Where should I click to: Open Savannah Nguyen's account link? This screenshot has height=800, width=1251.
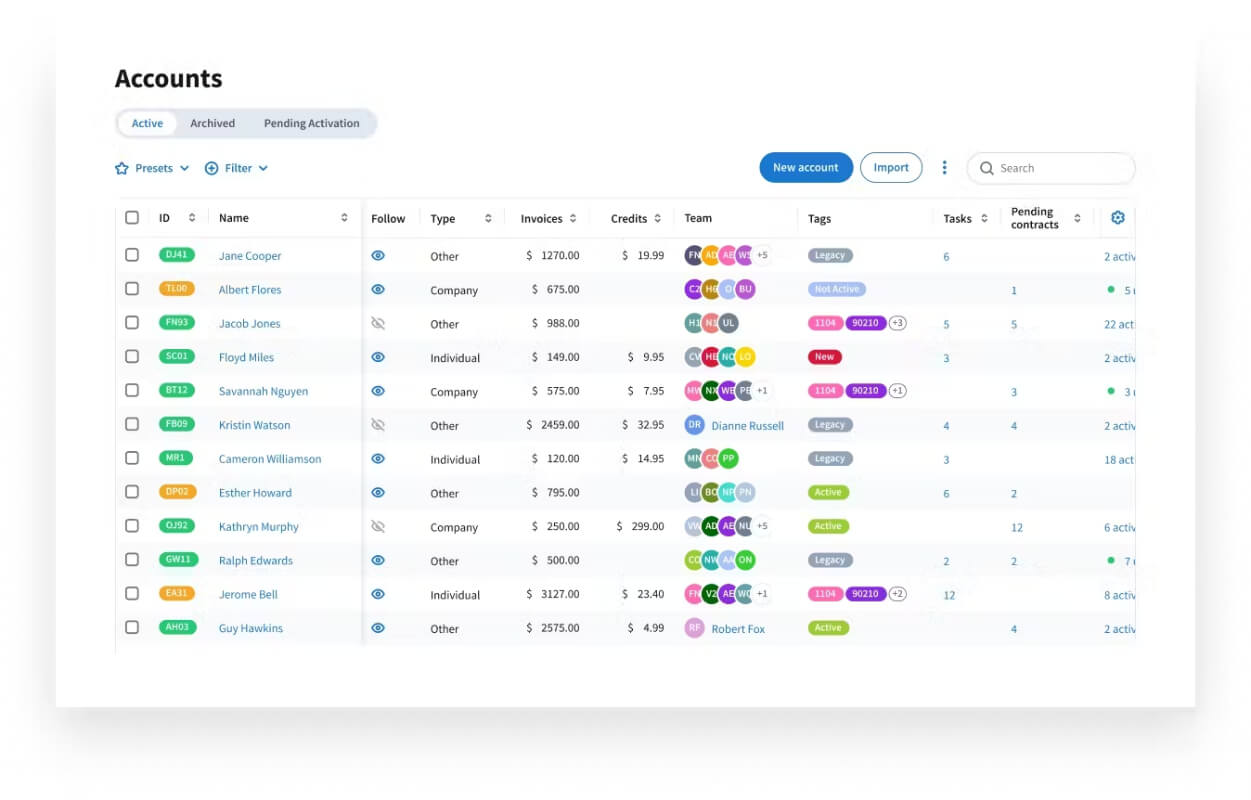[x=263, y=391]
